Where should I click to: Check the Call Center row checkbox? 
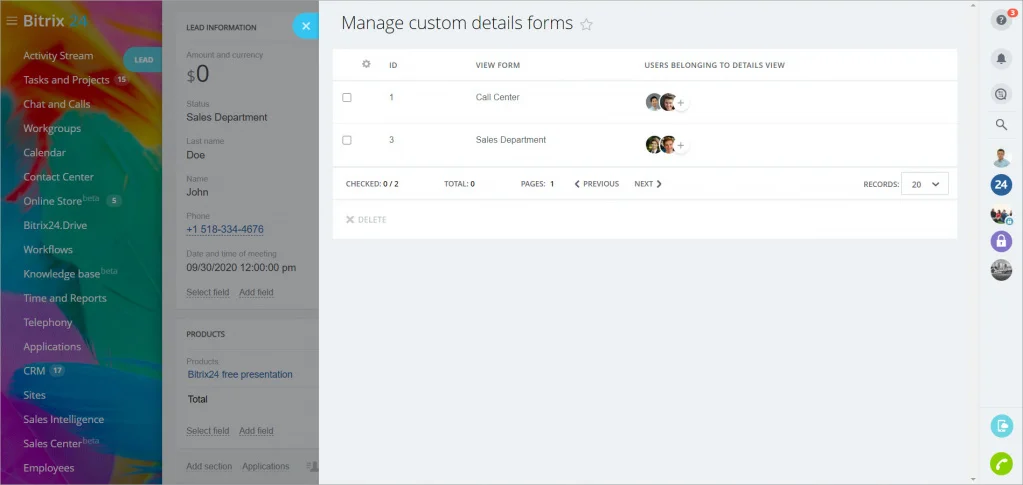point(347,97)
